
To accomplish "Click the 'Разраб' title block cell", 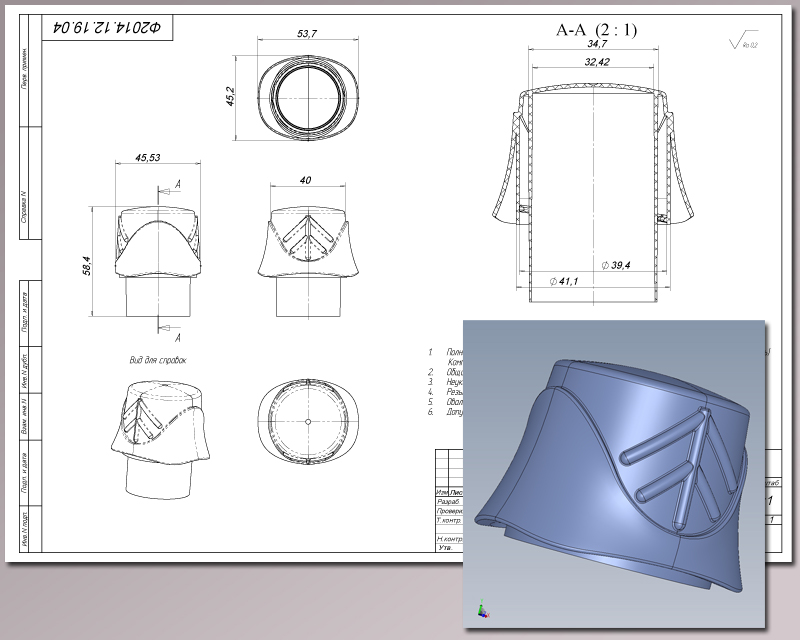I will (x=449, y=501).
